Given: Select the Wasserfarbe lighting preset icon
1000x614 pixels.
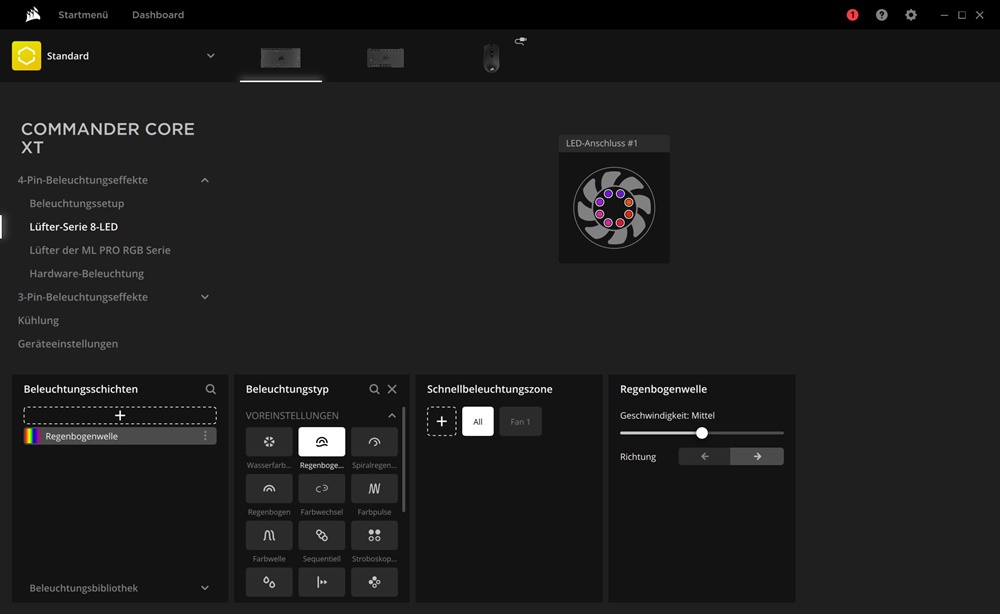Looking at the screenshot, I should point(269,442).
